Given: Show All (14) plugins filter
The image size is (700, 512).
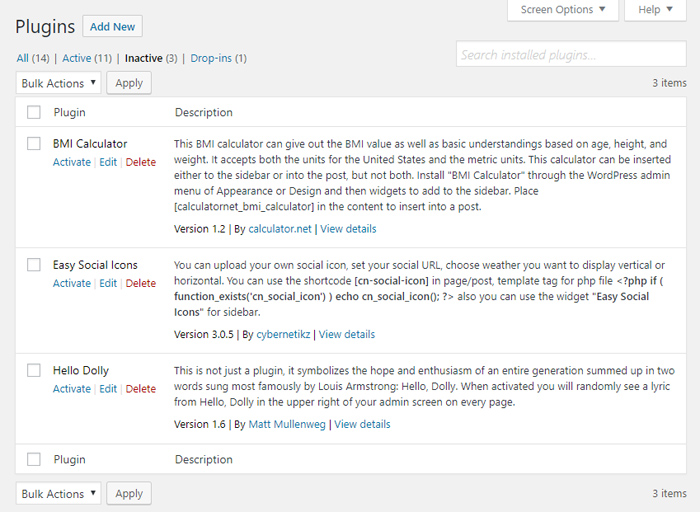Looking at the screenshot, I should 33,58.
